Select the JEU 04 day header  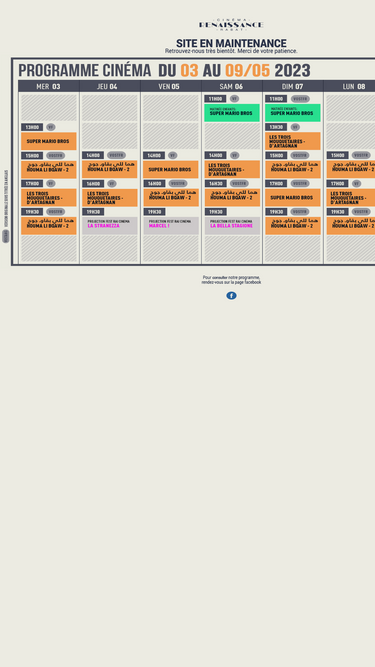click(x=110, y=86)
